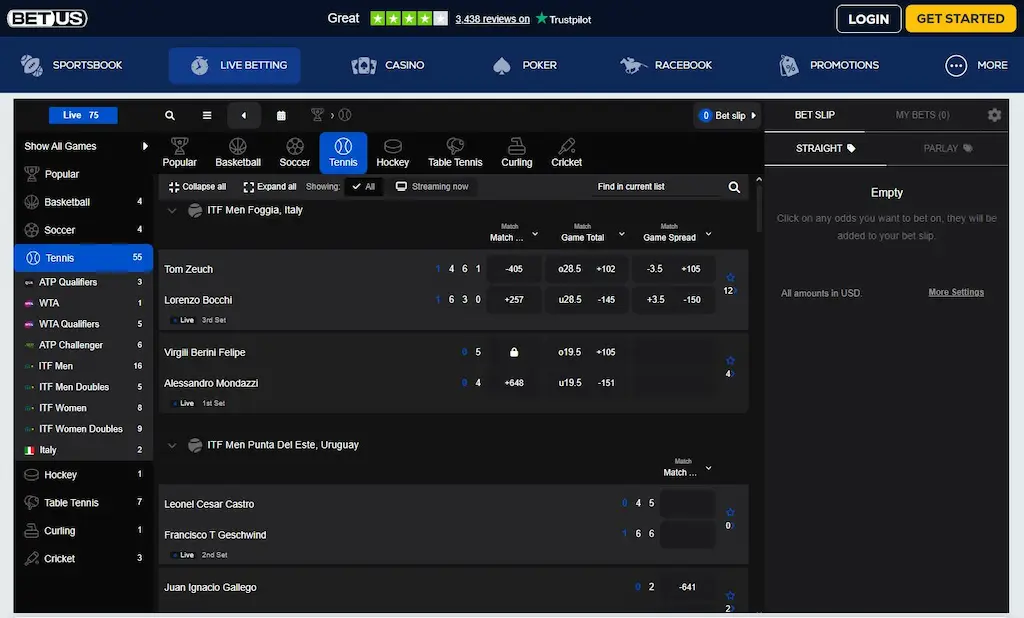Open WTA Qualifiers sub-league
The height and width of the screenshot is (618, 1024).
(x=84, y=324)
